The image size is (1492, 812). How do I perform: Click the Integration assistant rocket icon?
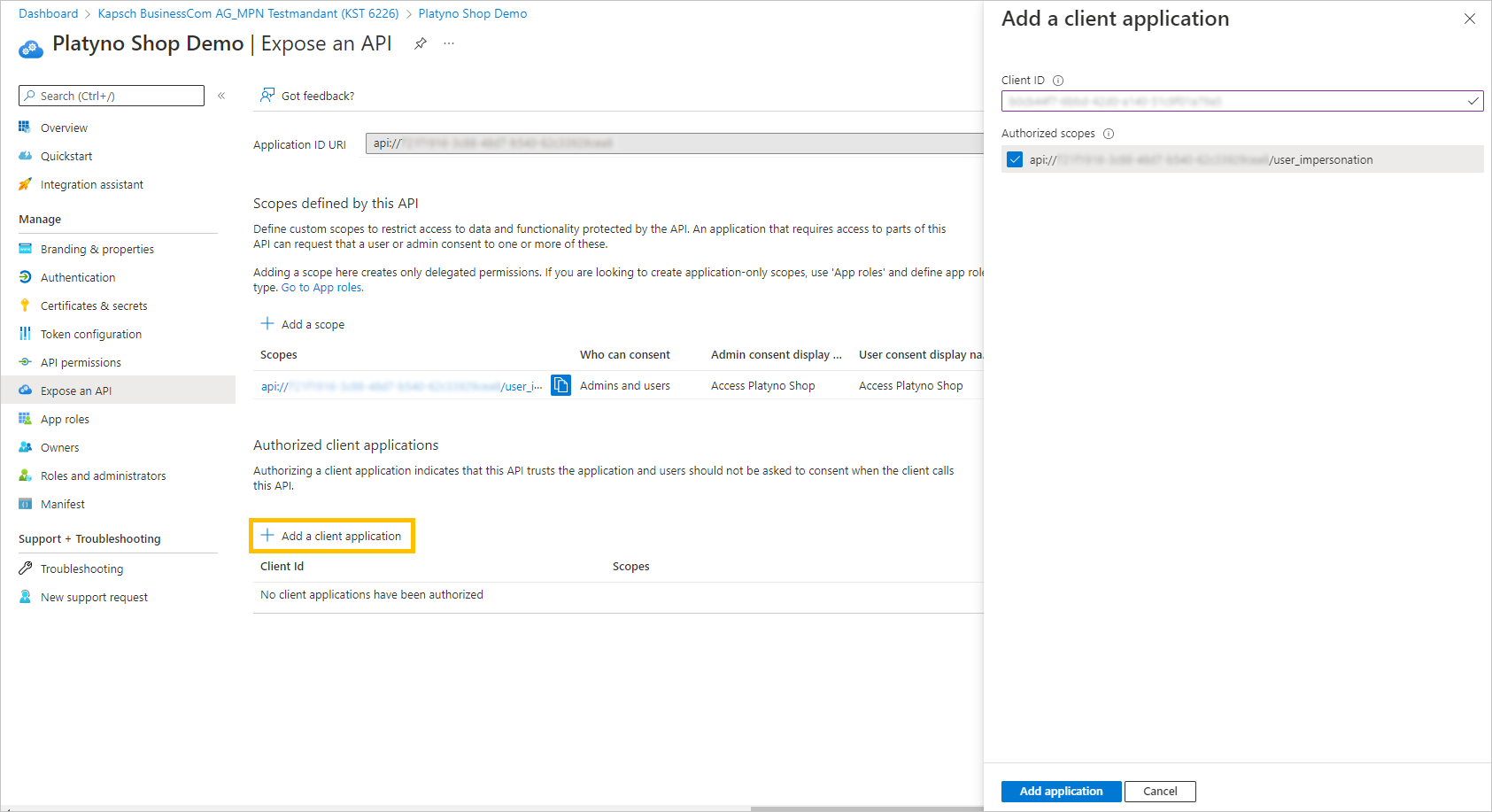[25, 184]
